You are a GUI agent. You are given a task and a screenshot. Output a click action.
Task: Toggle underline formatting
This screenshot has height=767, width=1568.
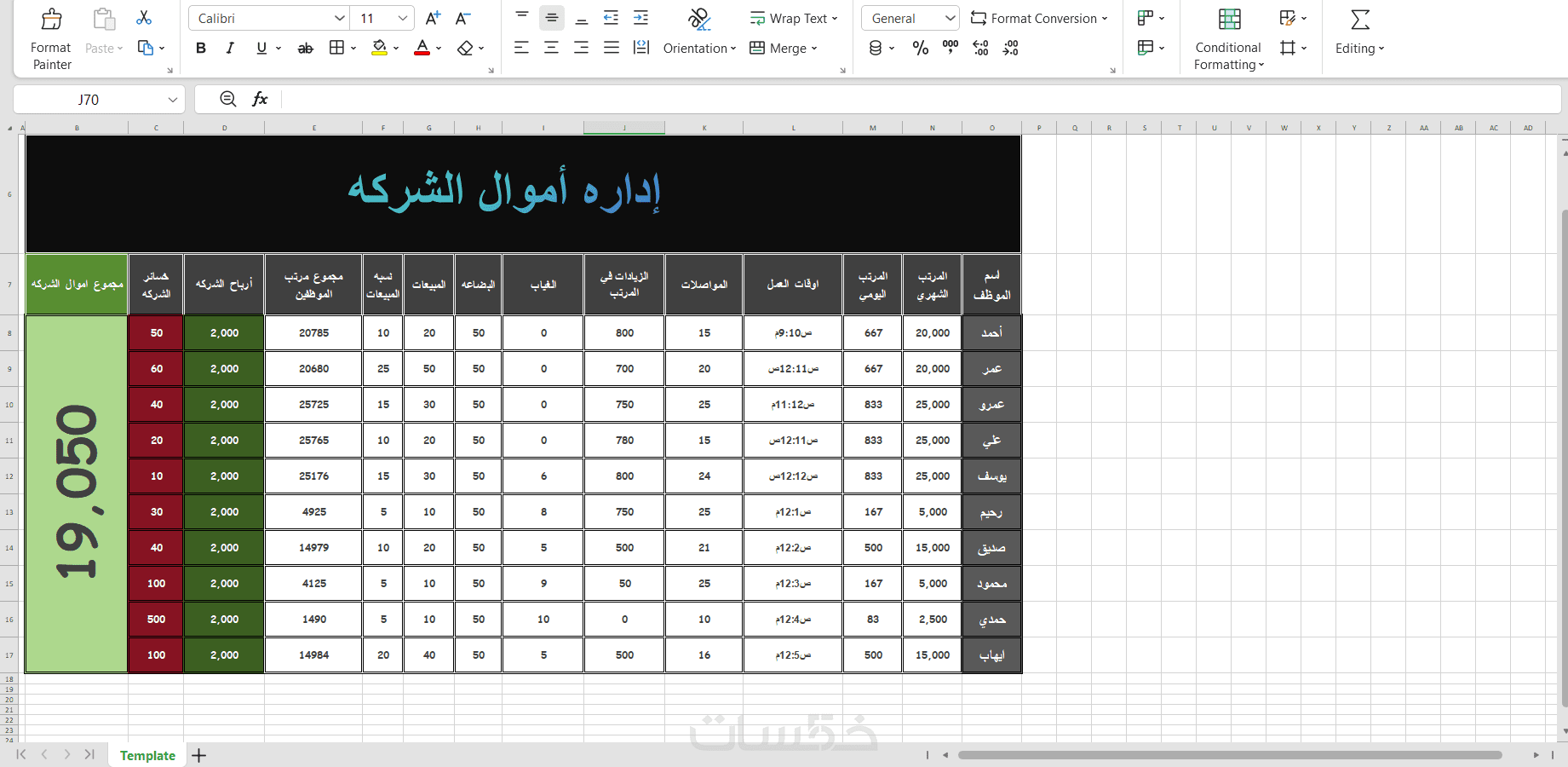point(261,48)
